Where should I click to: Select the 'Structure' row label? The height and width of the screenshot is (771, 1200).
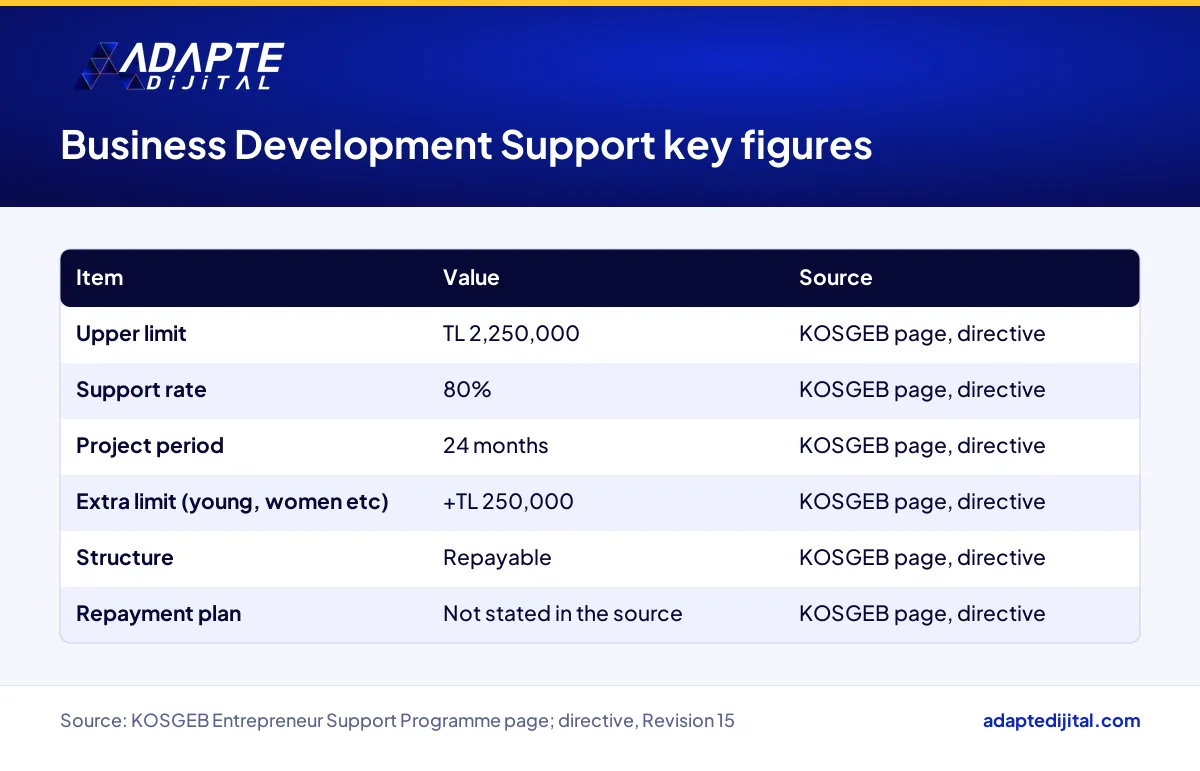[x=125, y=558]
